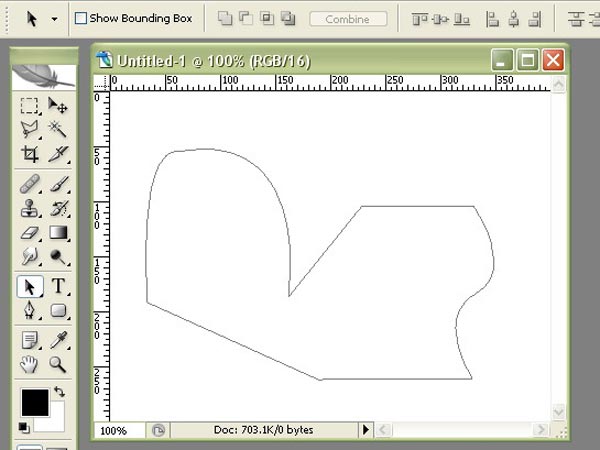
Task: Swap foreground and background colors
Action: pos(59,391)
